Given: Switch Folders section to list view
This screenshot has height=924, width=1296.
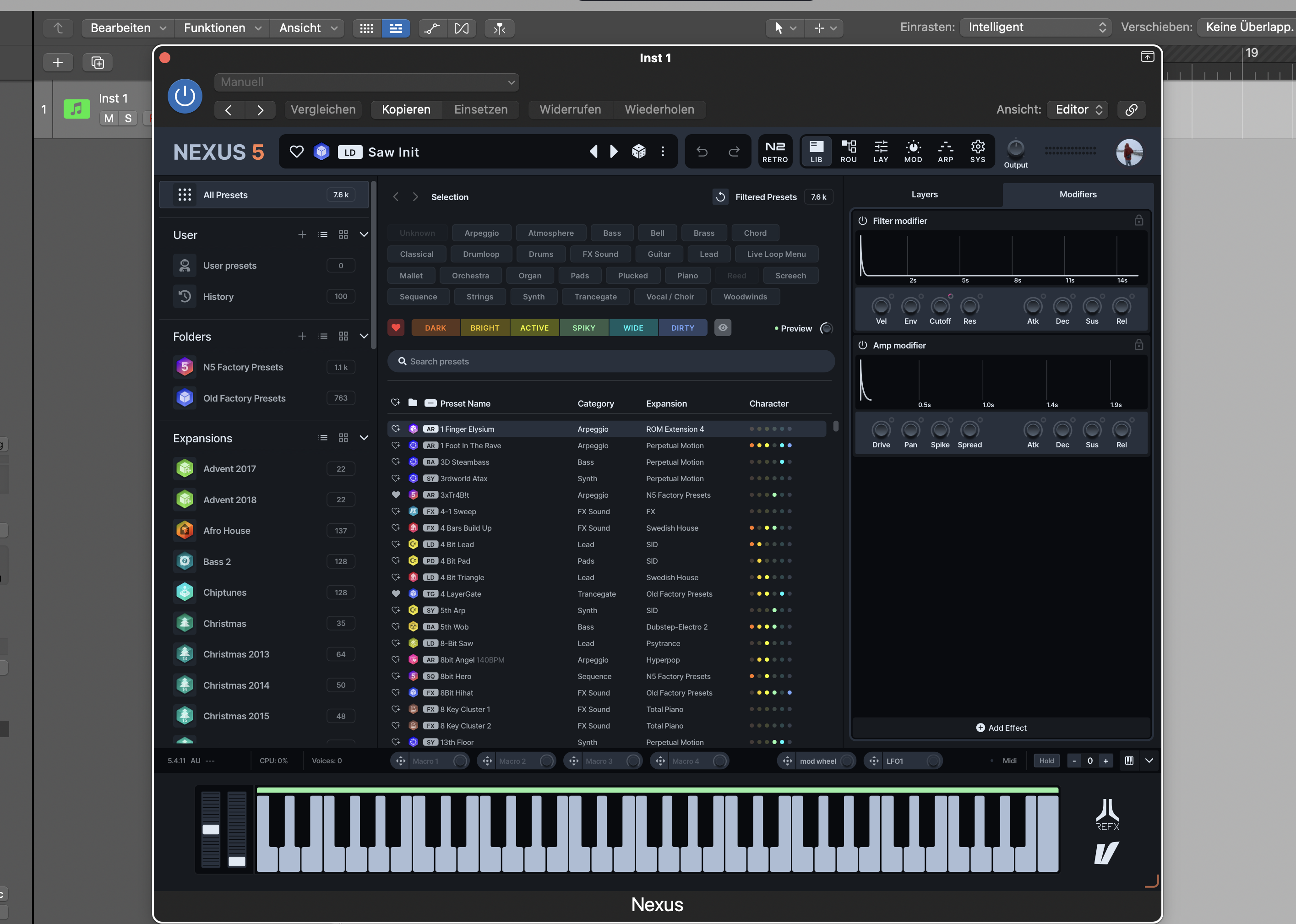Looking at the screenshot, I should pyautogui.click(x=322, y=336).
